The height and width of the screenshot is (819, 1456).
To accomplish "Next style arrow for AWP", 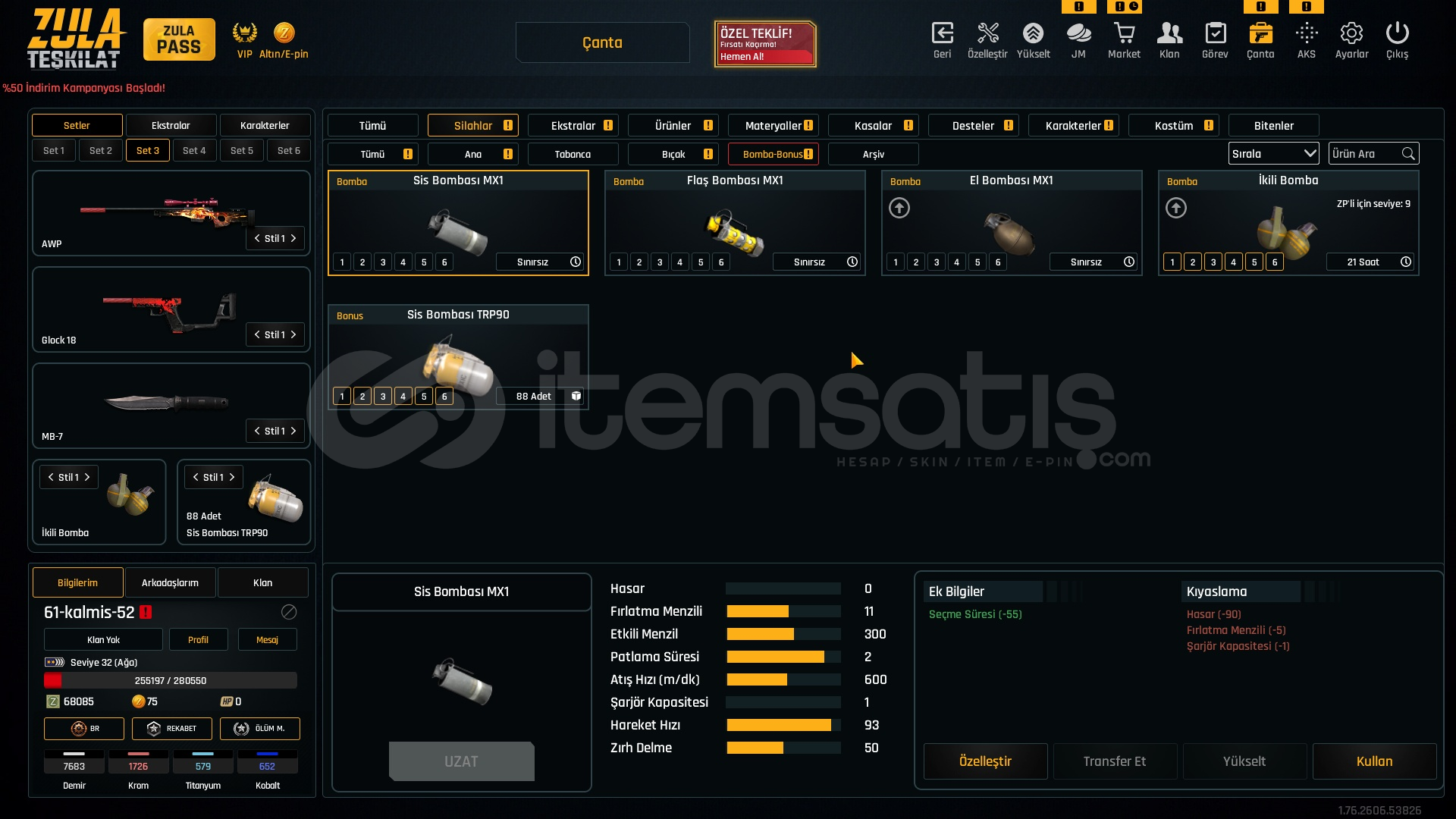I will coord(293,238).
